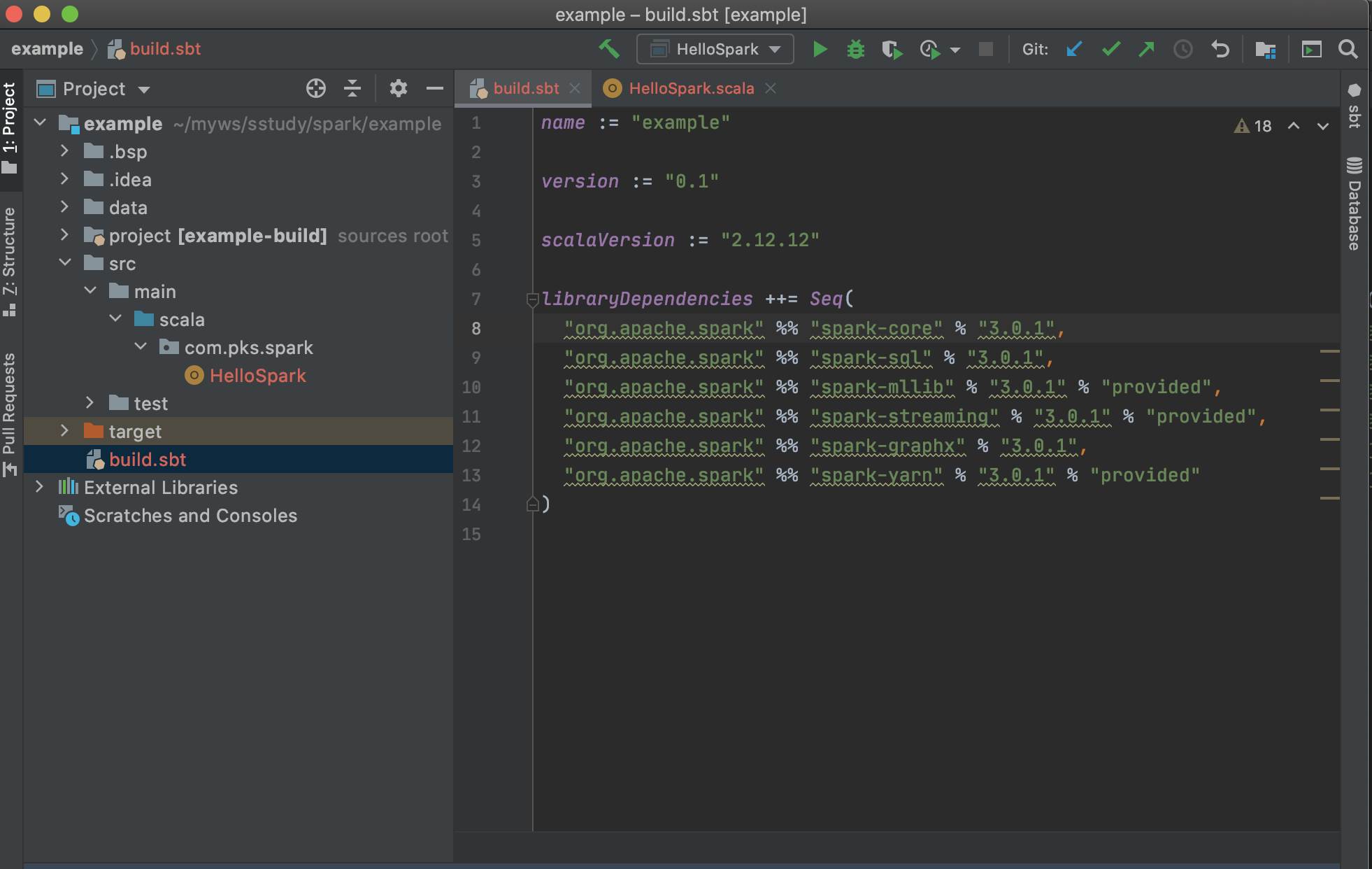Screen dimensions: 1372x869
Task: Expand the .bsp folder
Action: [x=65, y=151]
